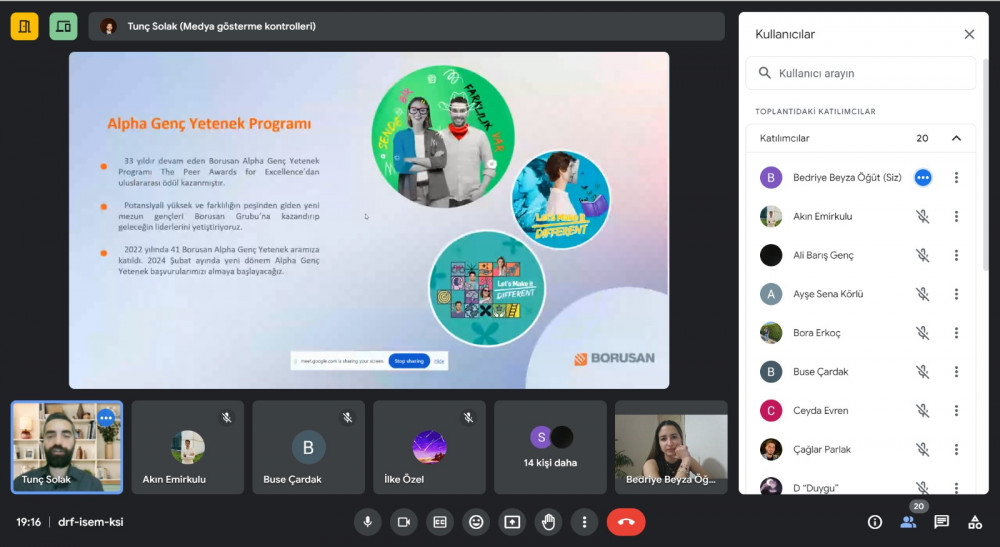Screen dimensions: 1000x547
Task: Click muted mic icon on Buse Çardak tile
Action: click(347, 418)
